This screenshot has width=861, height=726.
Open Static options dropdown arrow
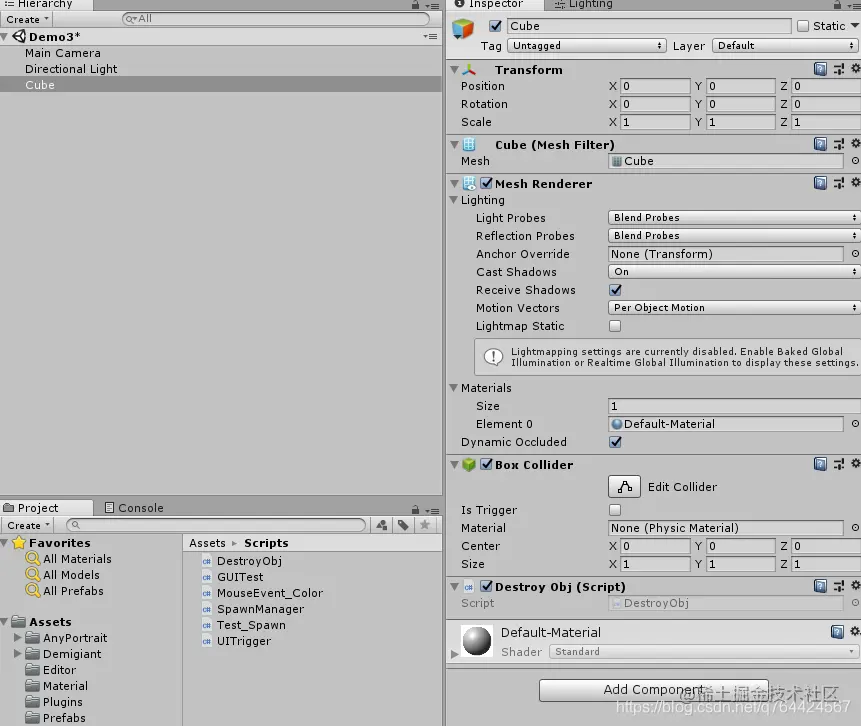coord(854,26)
